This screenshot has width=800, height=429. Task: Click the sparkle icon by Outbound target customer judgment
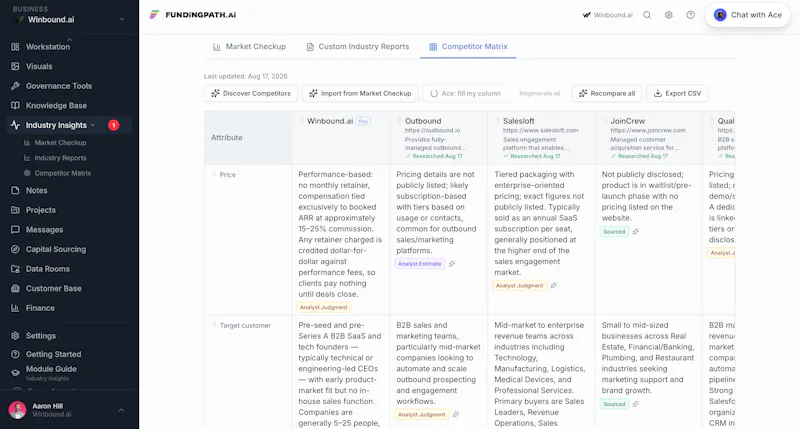(456, 415)
